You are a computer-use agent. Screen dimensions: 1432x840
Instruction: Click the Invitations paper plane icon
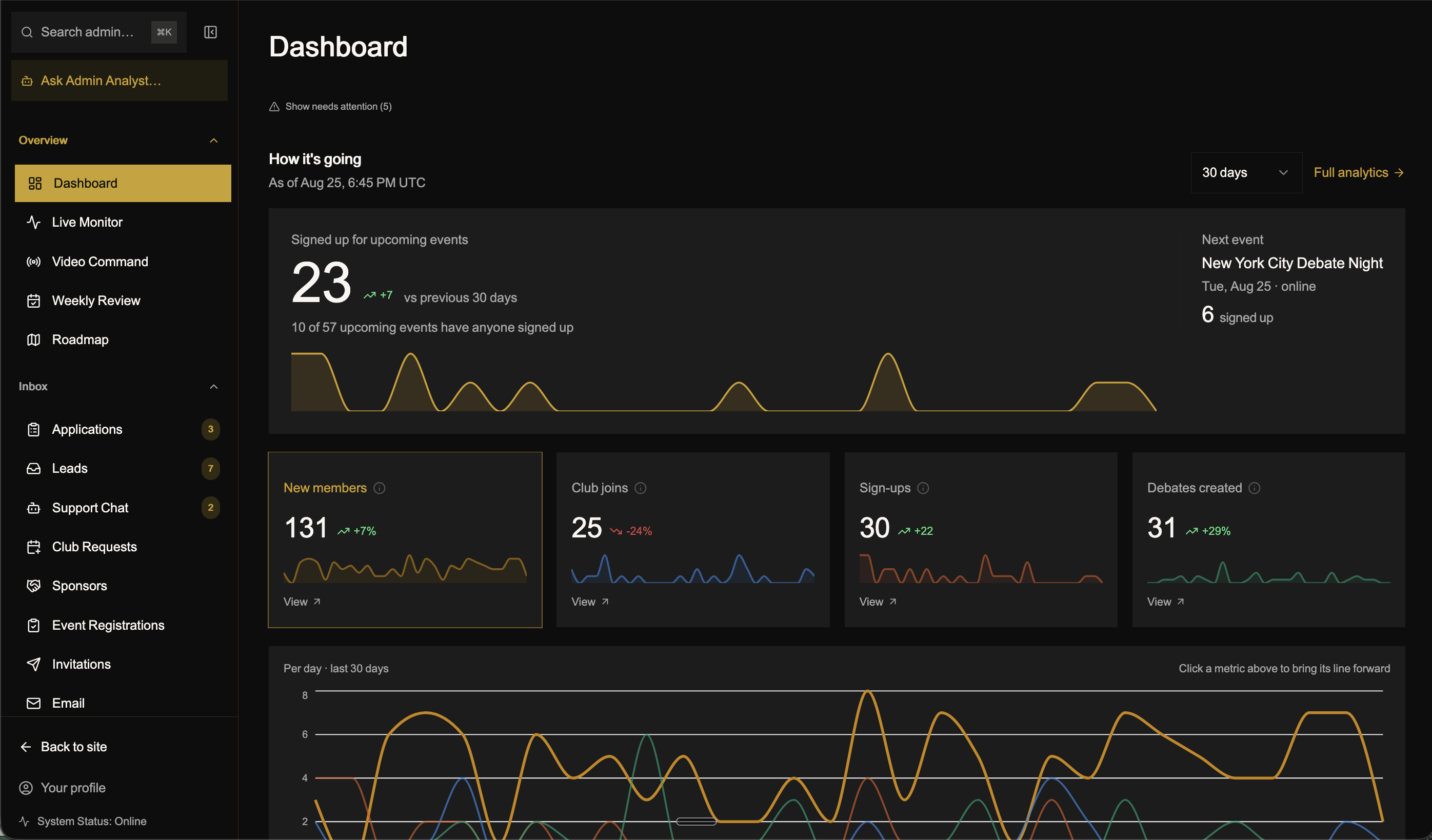tap(33, 664)
